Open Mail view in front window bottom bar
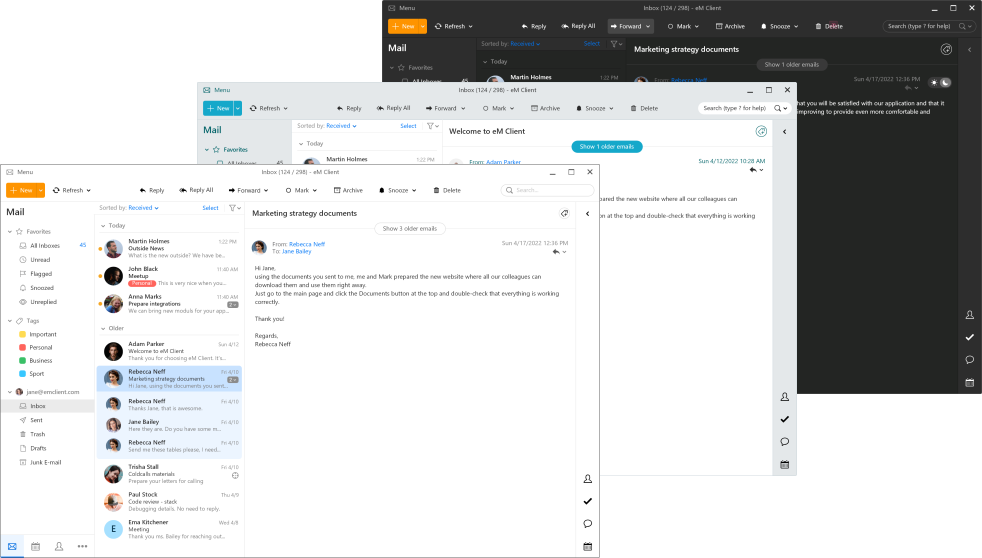The height and width of the screenshot is (558, 982). (x=12, y=546)
